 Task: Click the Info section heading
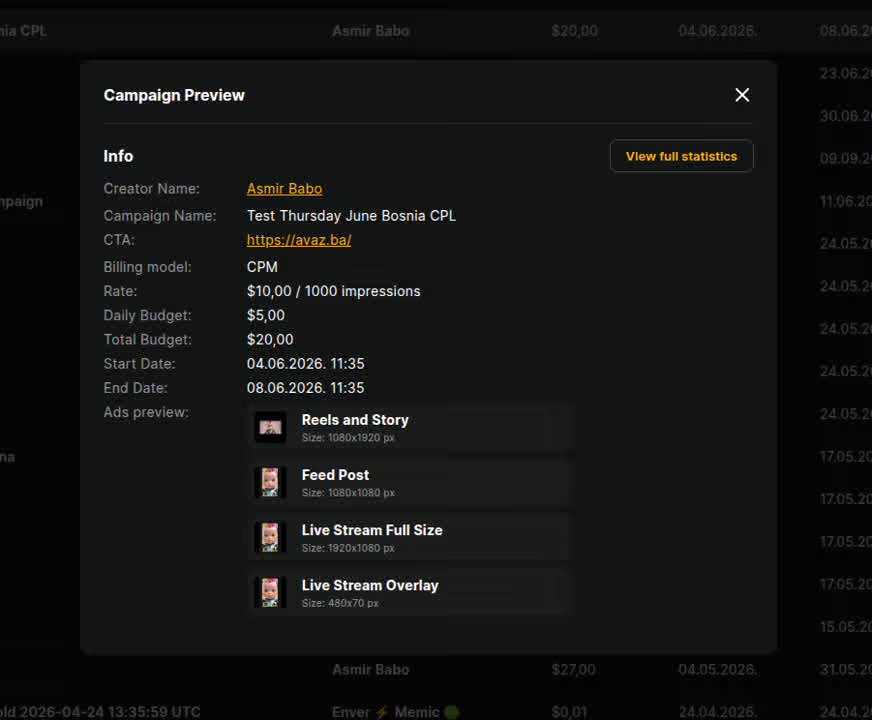(118, 156)
